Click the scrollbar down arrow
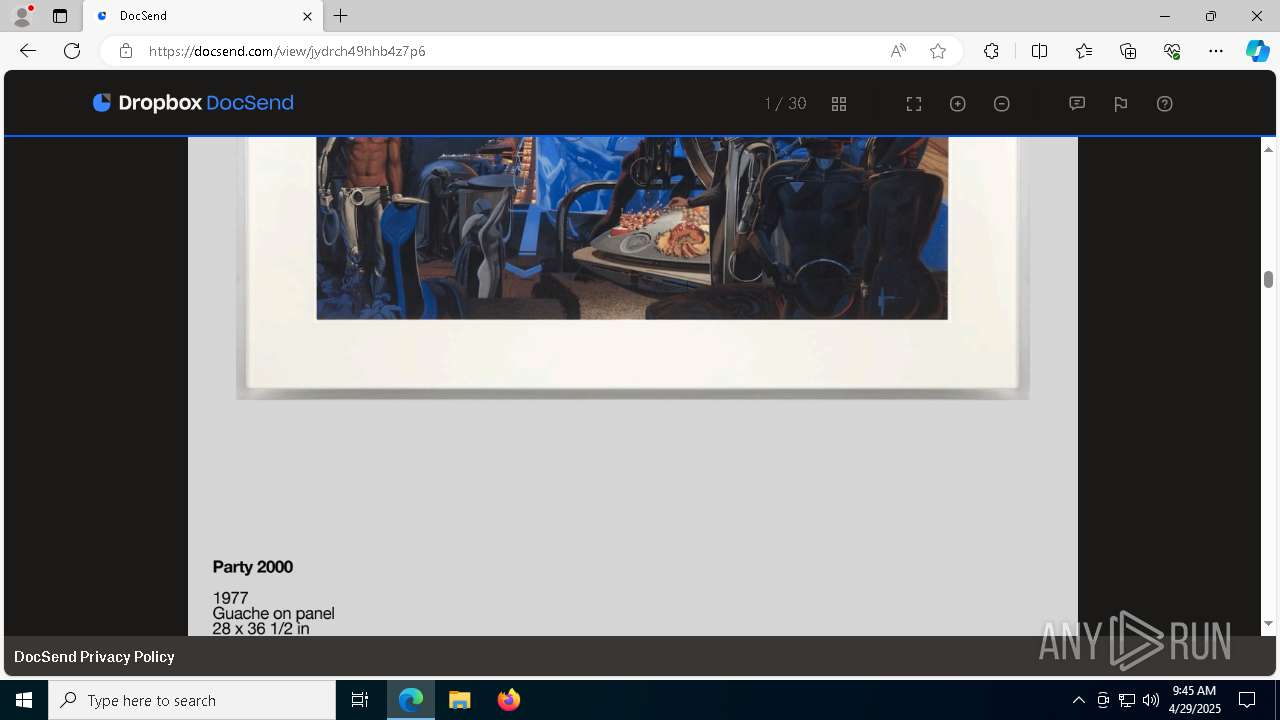The height and width of the screenshot is (720, 1280). click(1268, 624)
